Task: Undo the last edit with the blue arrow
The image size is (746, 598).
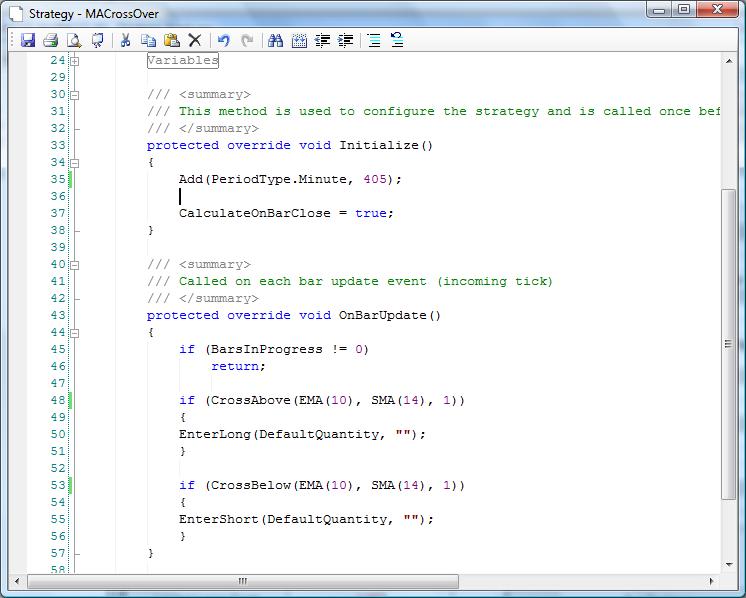Action: (223, 40)
